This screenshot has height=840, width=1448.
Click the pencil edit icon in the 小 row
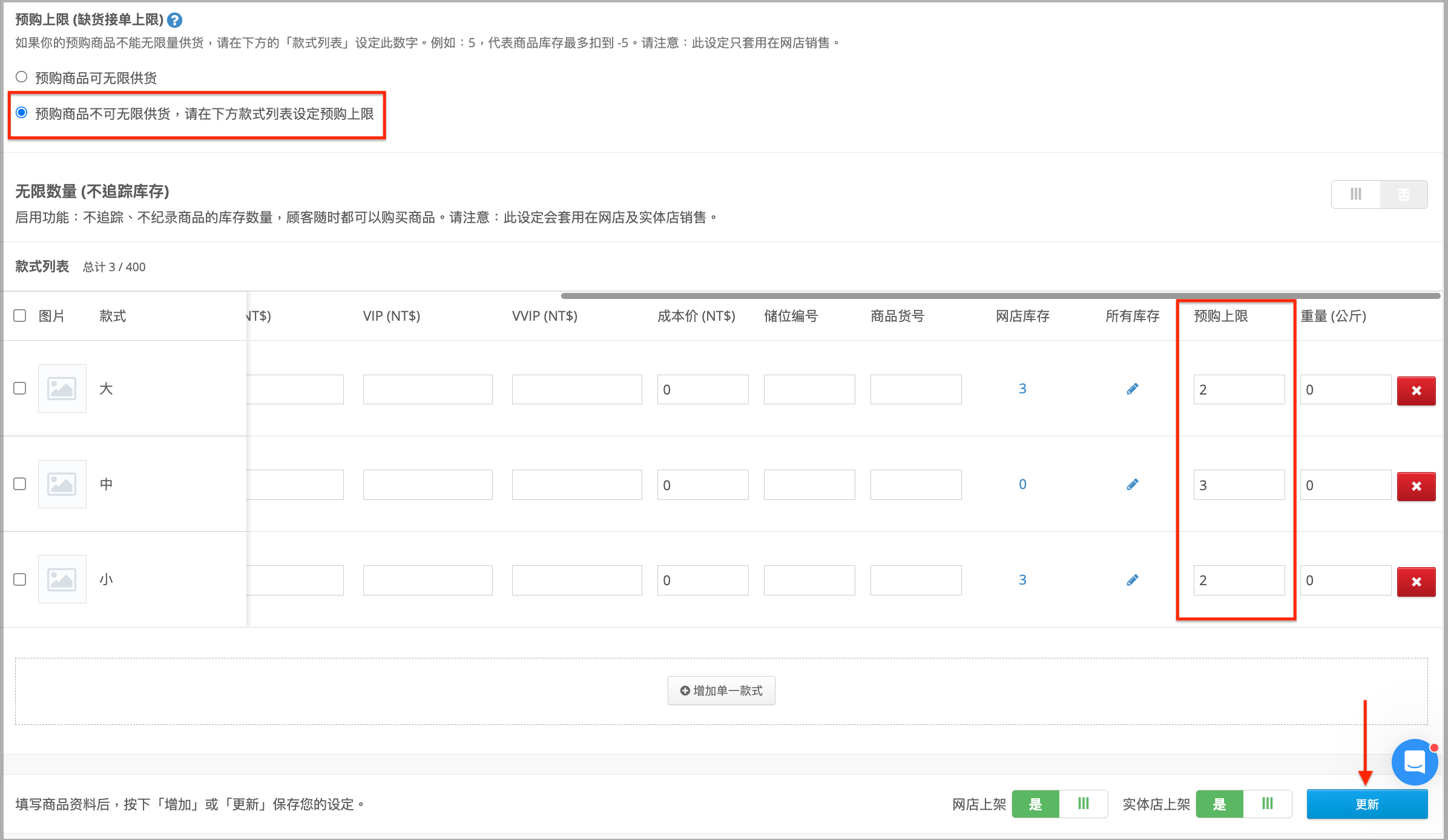[x=1132, y=580]
